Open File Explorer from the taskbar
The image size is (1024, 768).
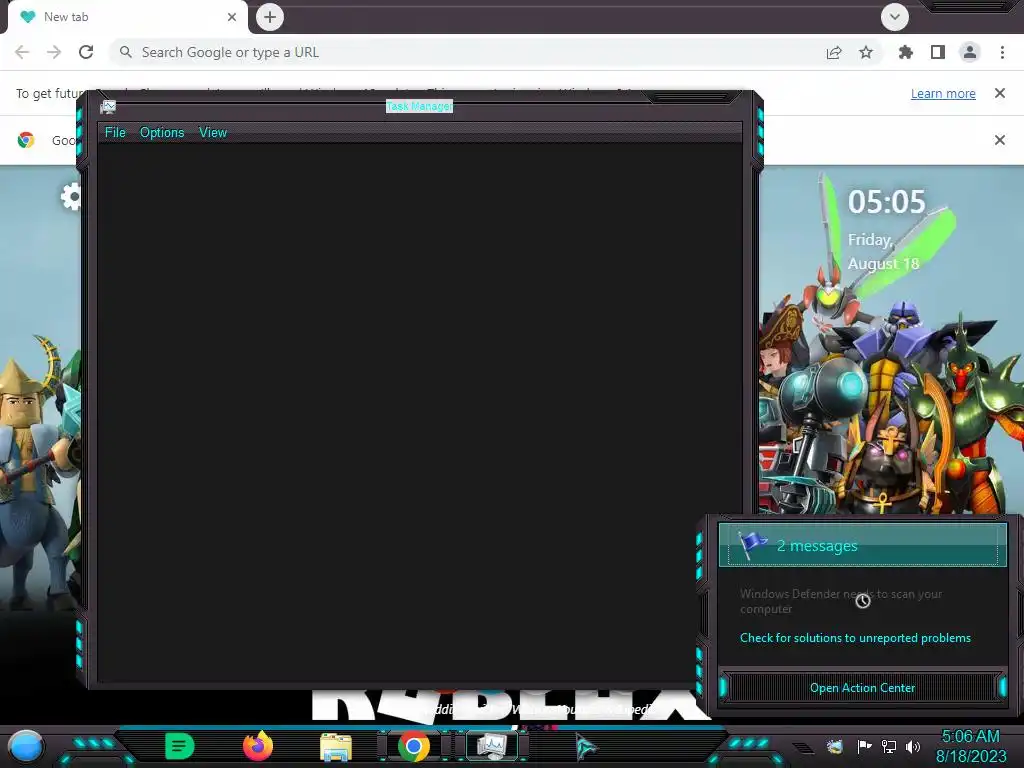[336, 747]
